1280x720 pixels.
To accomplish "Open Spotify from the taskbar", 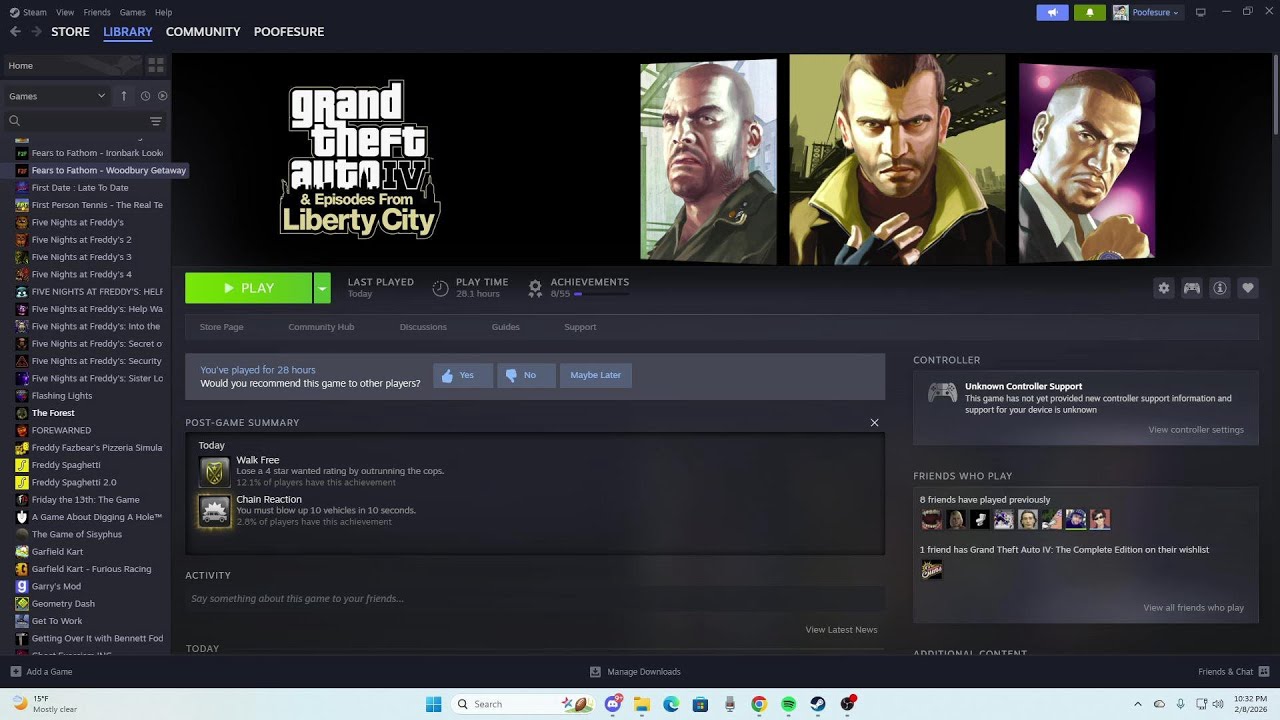I will pos(788,704).
